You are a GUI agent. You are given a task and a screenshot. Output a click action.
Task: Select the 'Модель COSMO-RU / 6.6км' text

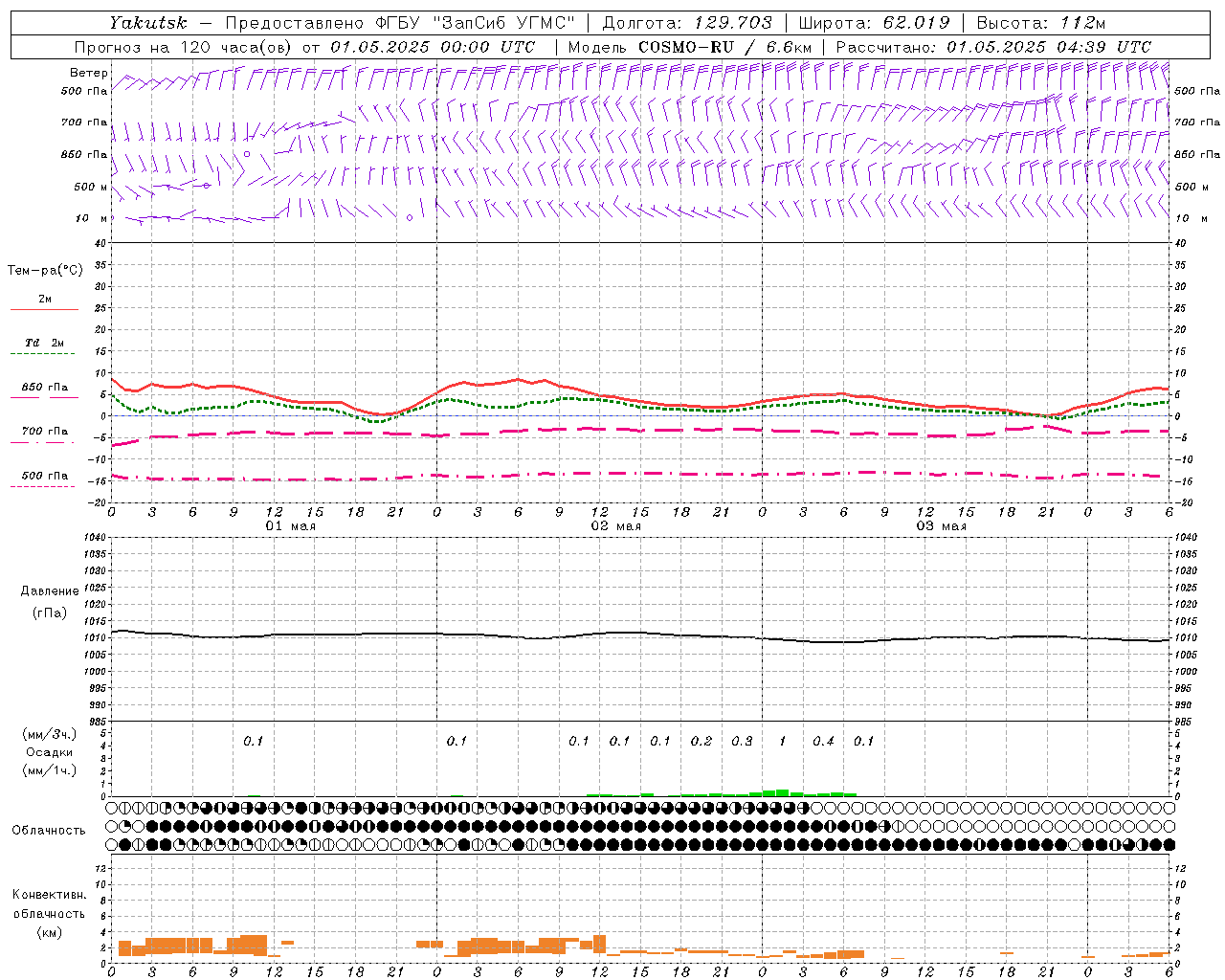tap(690, 47)
